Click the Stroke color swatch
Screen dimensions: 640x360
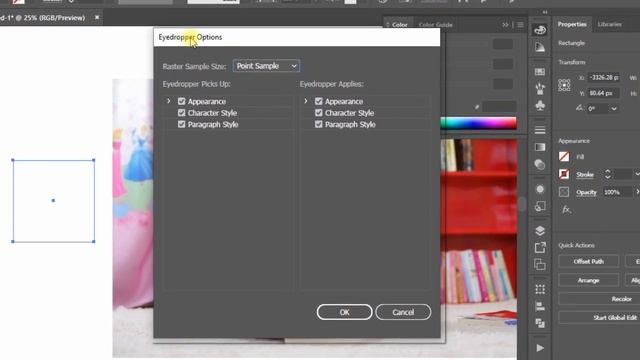(564, 174)
